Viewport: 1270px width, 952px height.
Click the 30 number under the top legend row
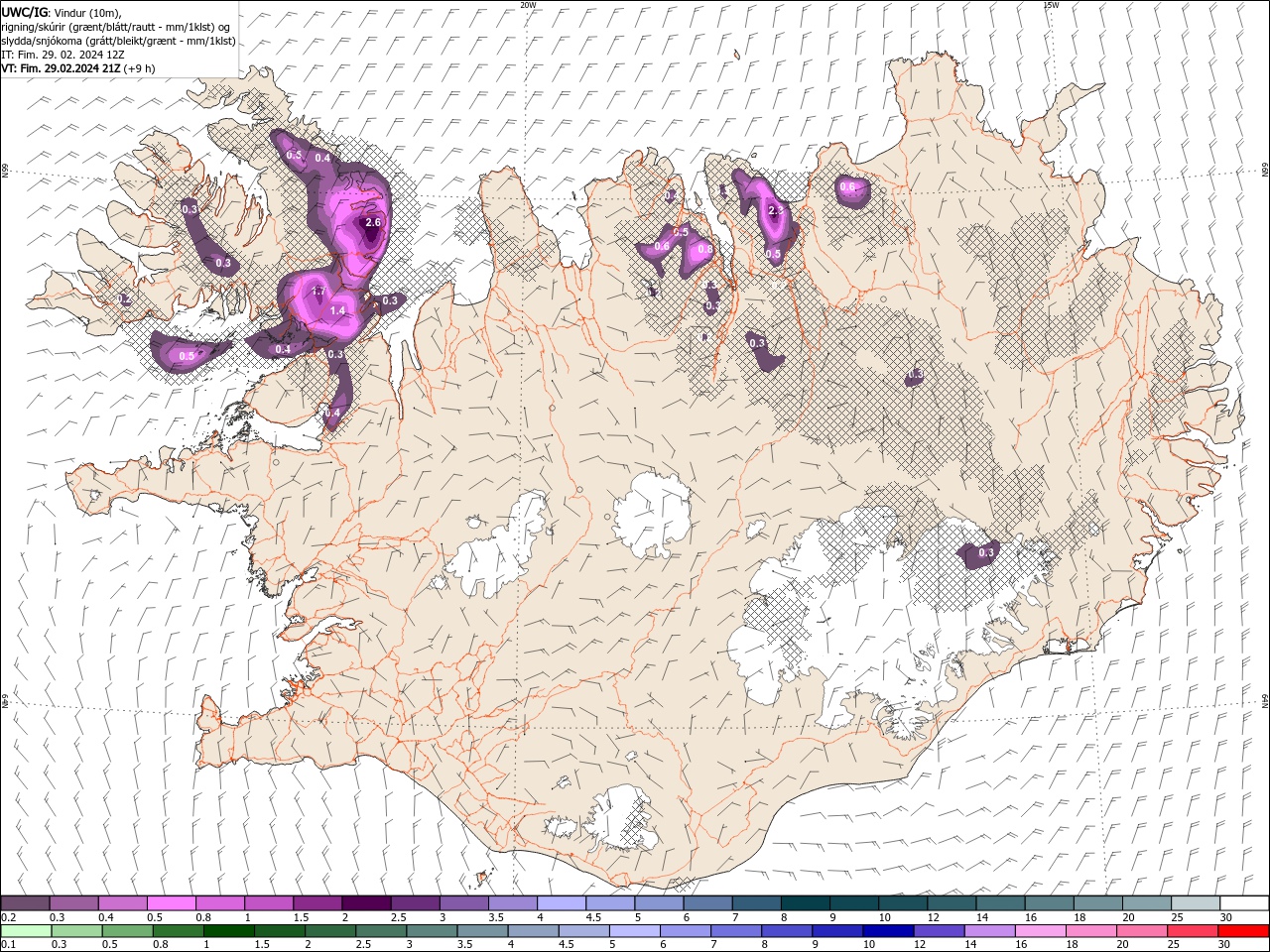tap(1226, 917)
